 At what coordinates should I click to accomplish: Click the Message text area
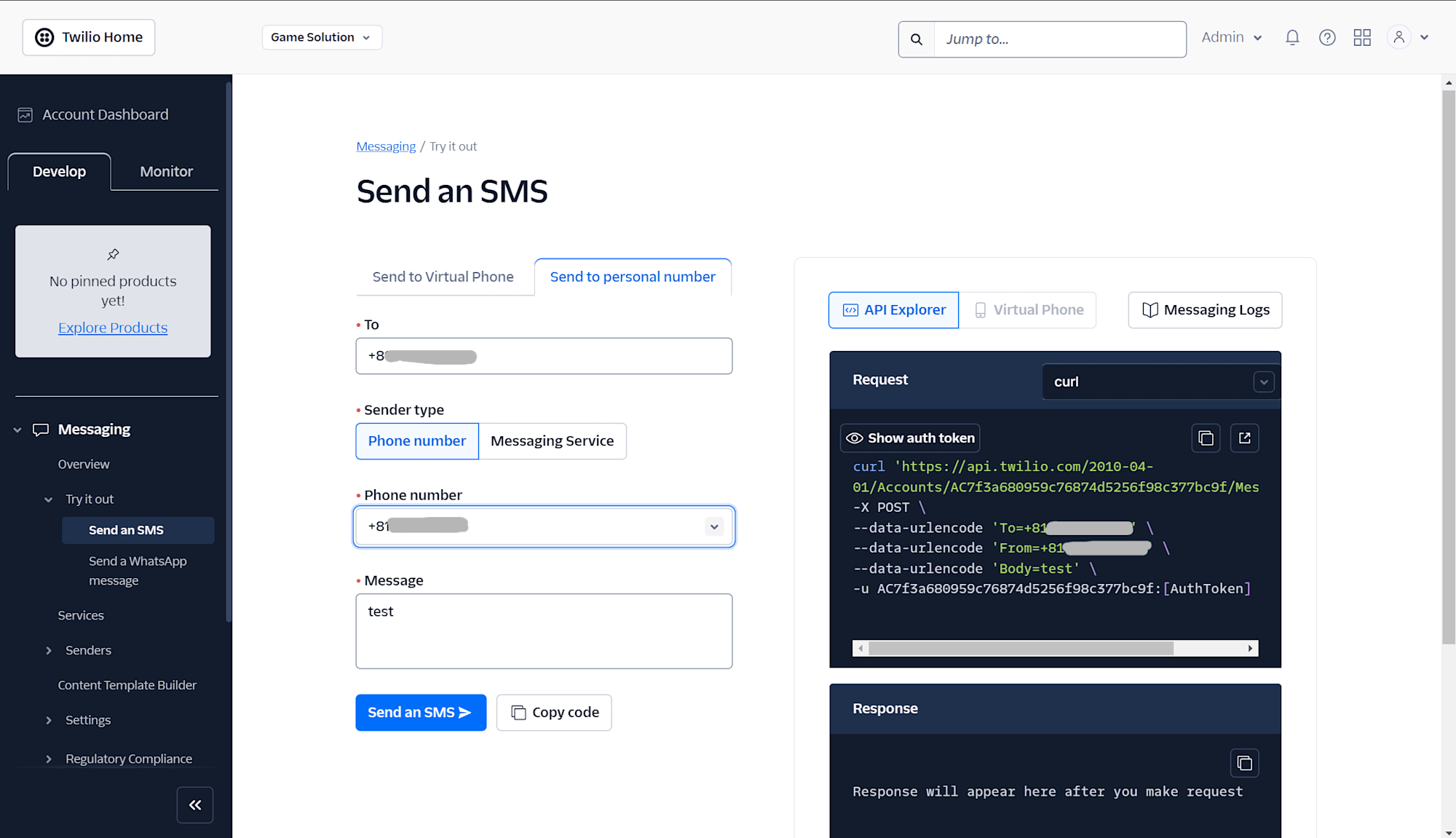point(545,631)
